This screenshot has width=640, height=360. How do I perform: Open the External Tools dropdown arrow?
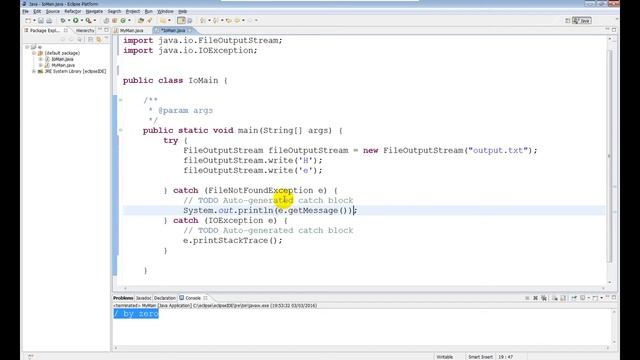click(95, 20)
